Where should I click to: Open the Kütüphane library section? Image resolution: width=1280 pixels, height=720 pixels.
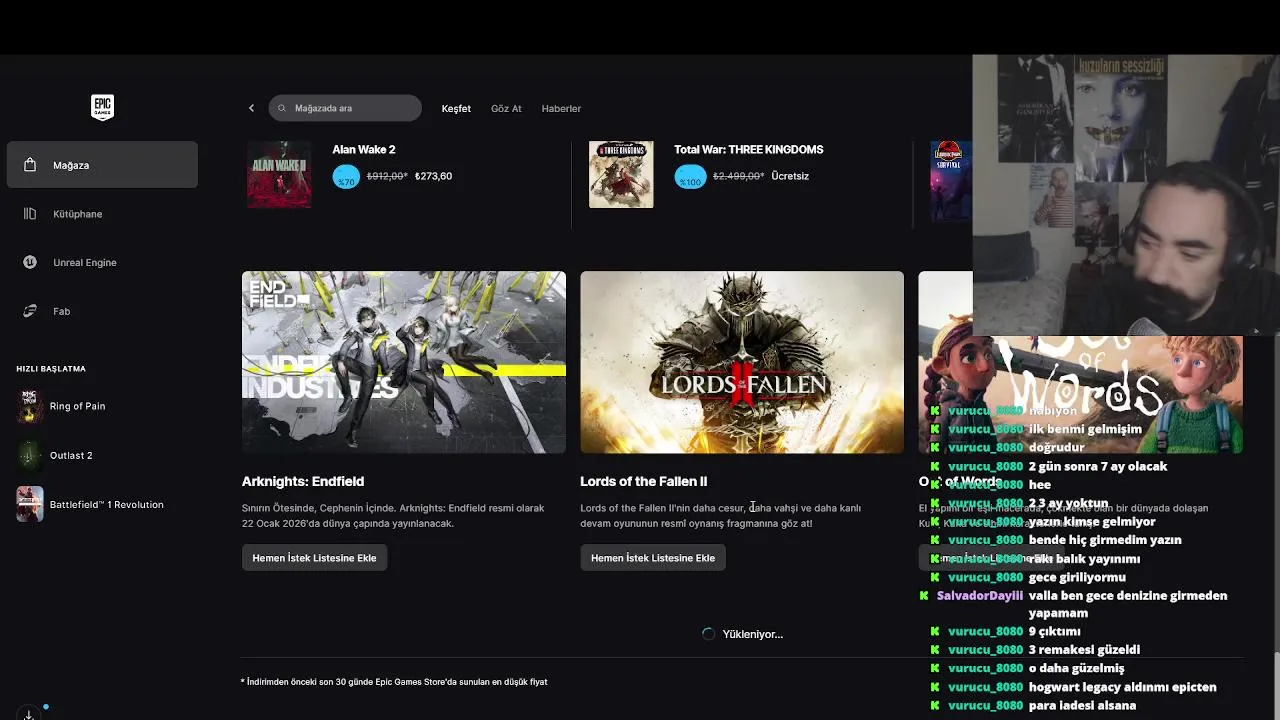[102, 214]
